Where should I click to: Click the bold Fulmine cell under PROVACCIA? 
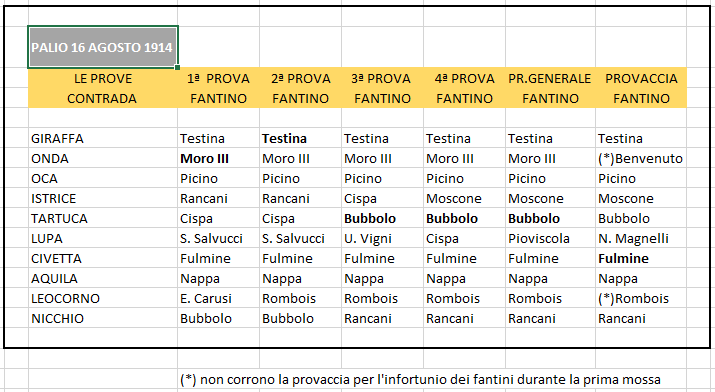tap(641, 258)
